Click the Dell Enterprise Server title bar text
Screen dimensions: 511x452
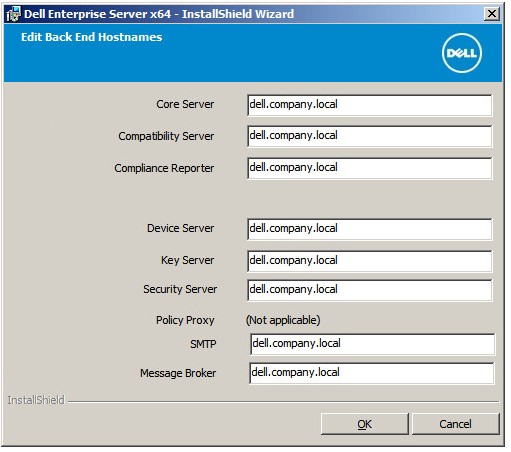point(159,14)
